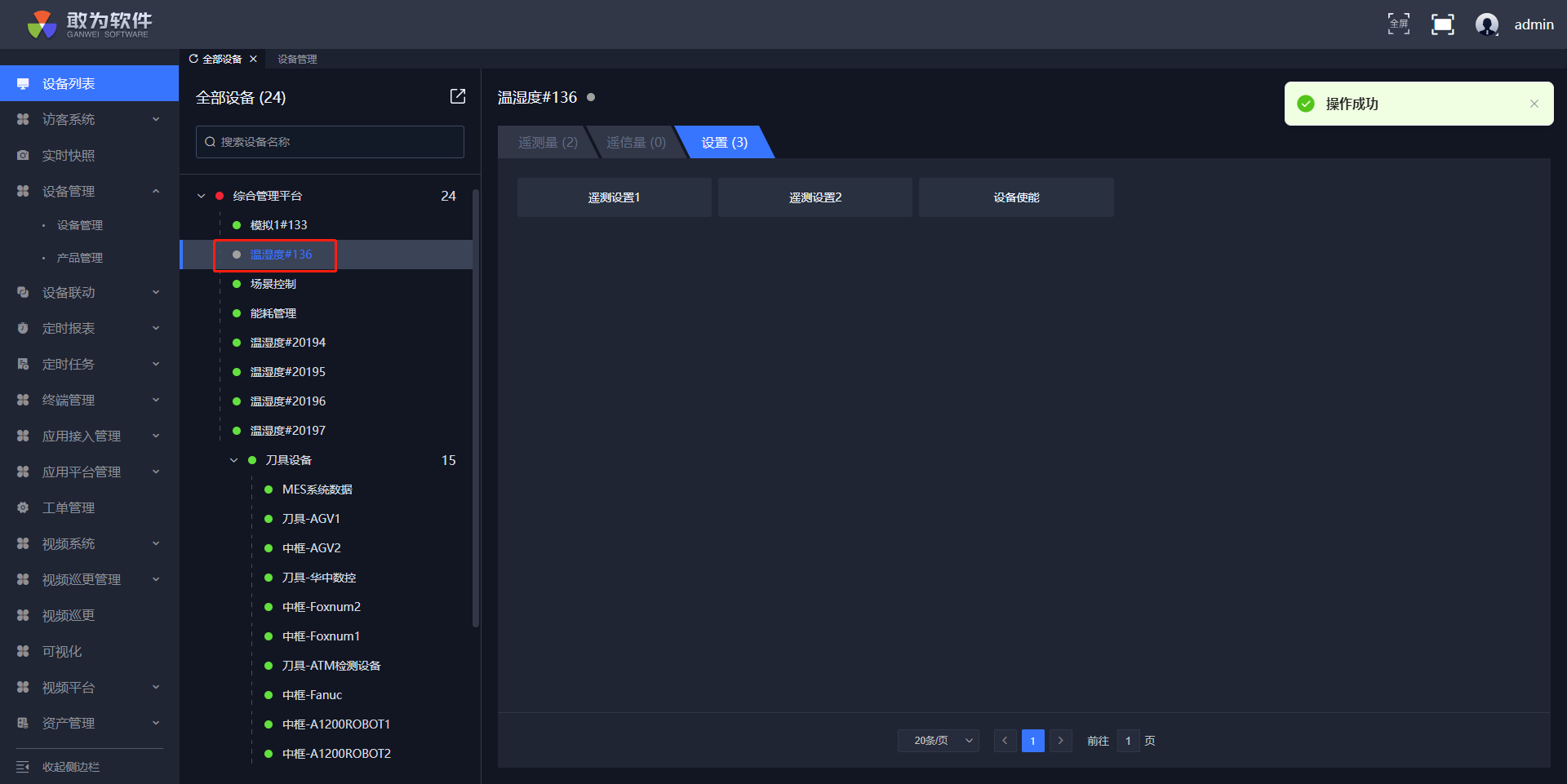Screen dimensions: 1567x784
Task: Collapse the 刀具设备 tree node
Action: (x=234, y=460)
